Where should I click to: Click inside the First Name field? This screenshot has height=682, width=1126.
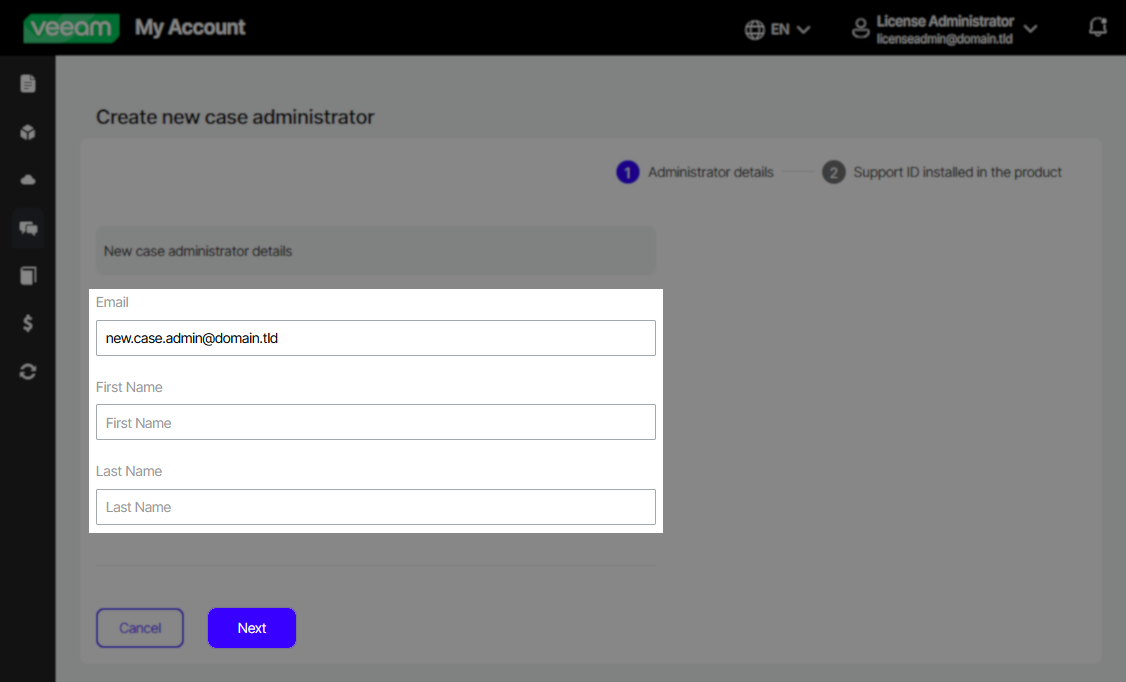point(375,422)
